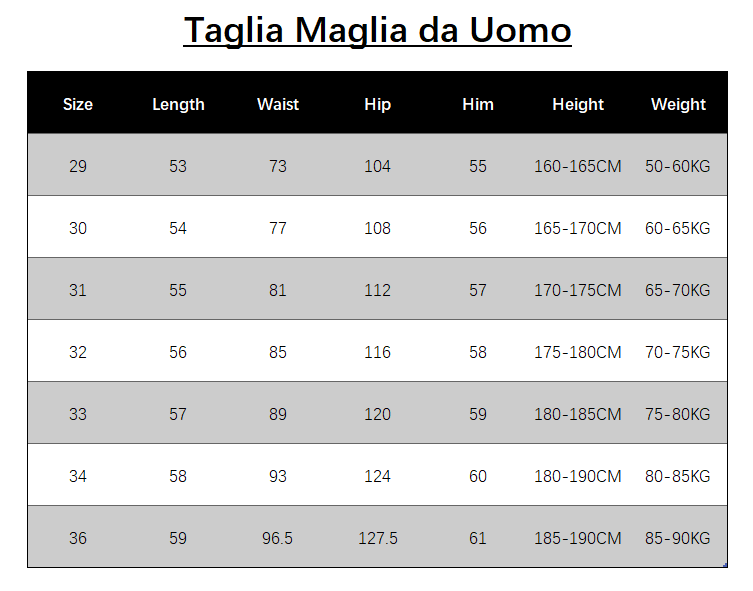Viewport: 753px width, 591px height.
Task: Select the 175-180CM height cell
Action: (x=578, y=352)
